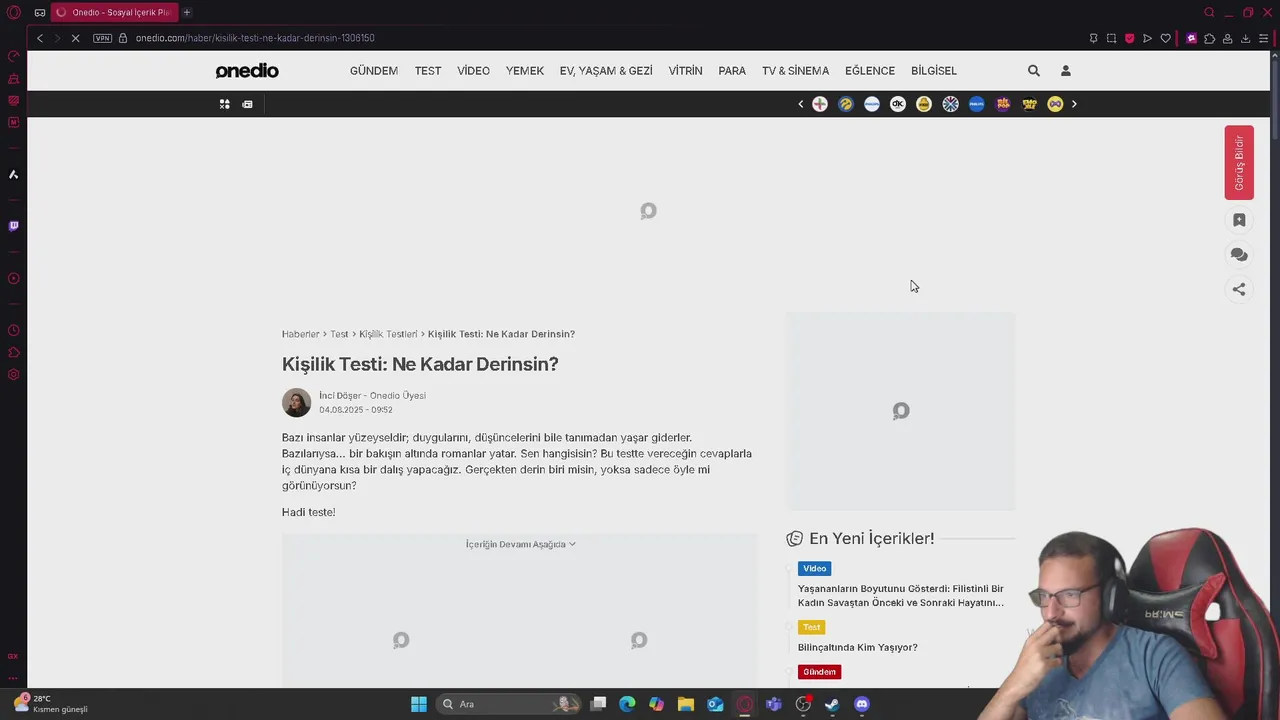Click the Kişilik Testleri breadcrumb link
The height and width of the screenshot is (720, 1280).
pos(388,334)
